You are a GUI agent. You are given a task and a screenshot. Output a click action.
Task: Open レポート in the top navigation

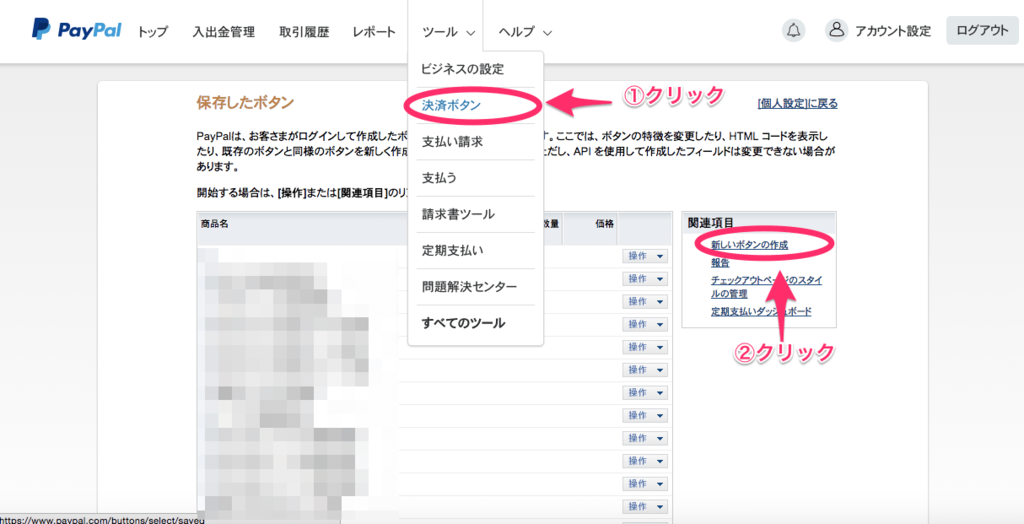374,31
